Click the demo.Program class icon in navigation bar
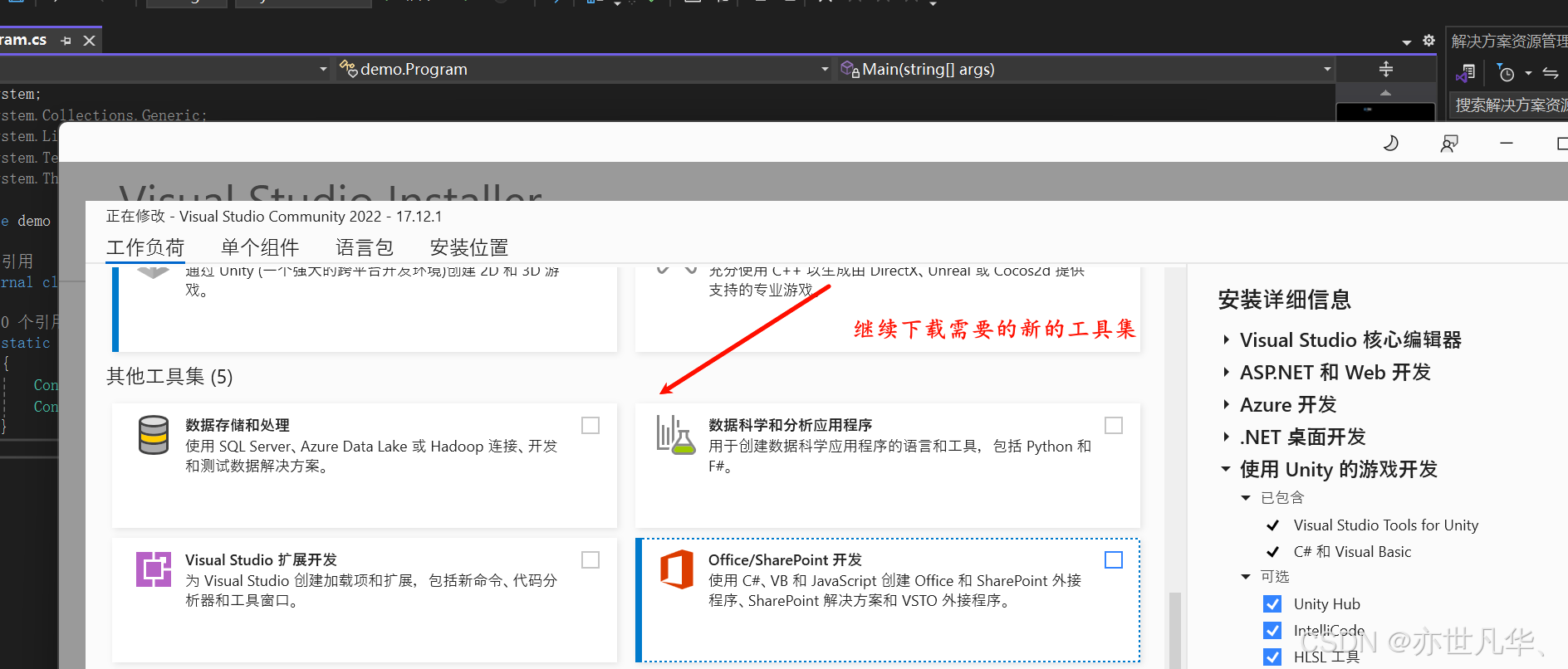 tap(348, 69)
